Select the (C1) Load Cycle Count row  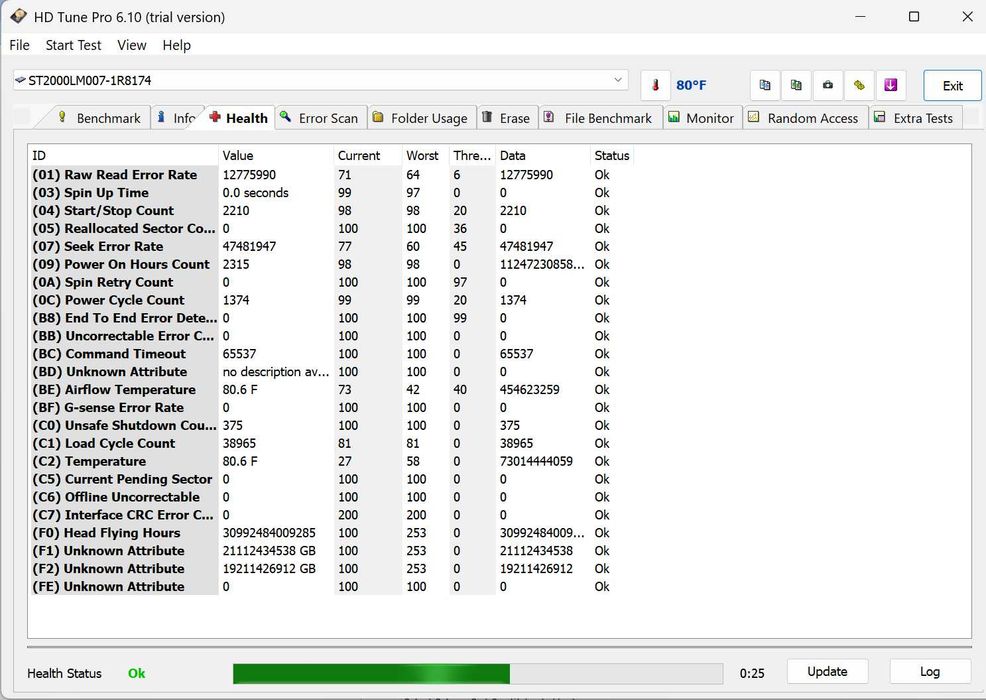pyautogui.click(x=331, y=443)
